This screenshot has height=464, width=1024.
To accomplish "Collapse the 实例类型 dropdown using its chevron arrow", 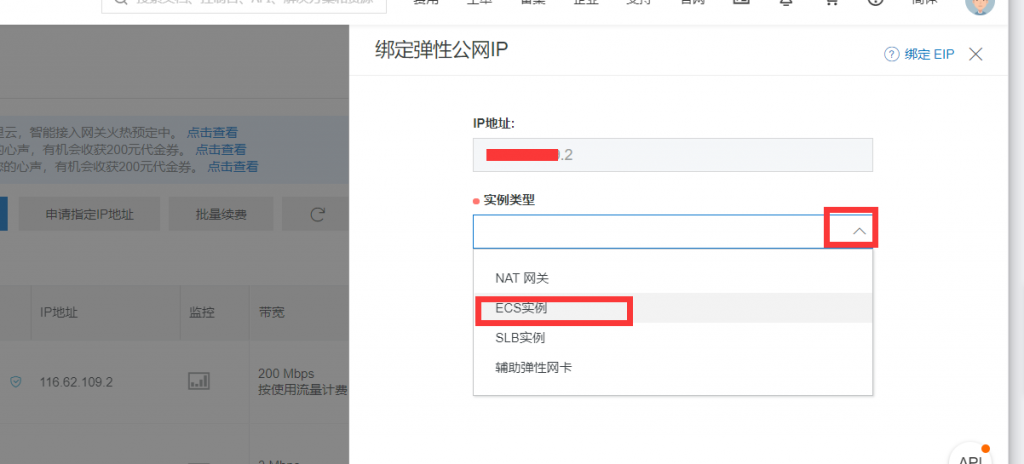I will 859,231.
